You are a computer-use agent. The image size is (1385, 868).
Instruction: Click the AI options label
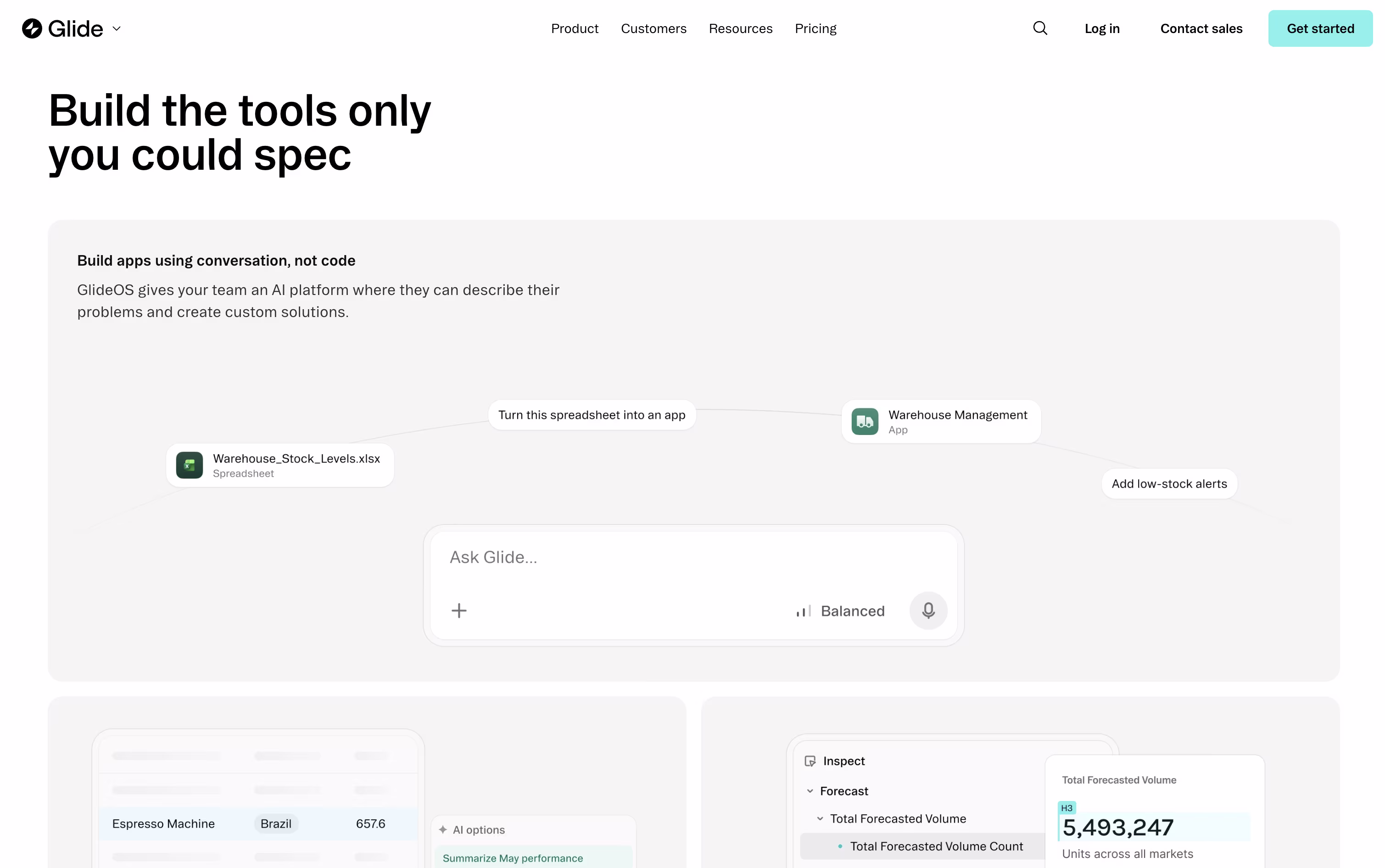(478, 830)
